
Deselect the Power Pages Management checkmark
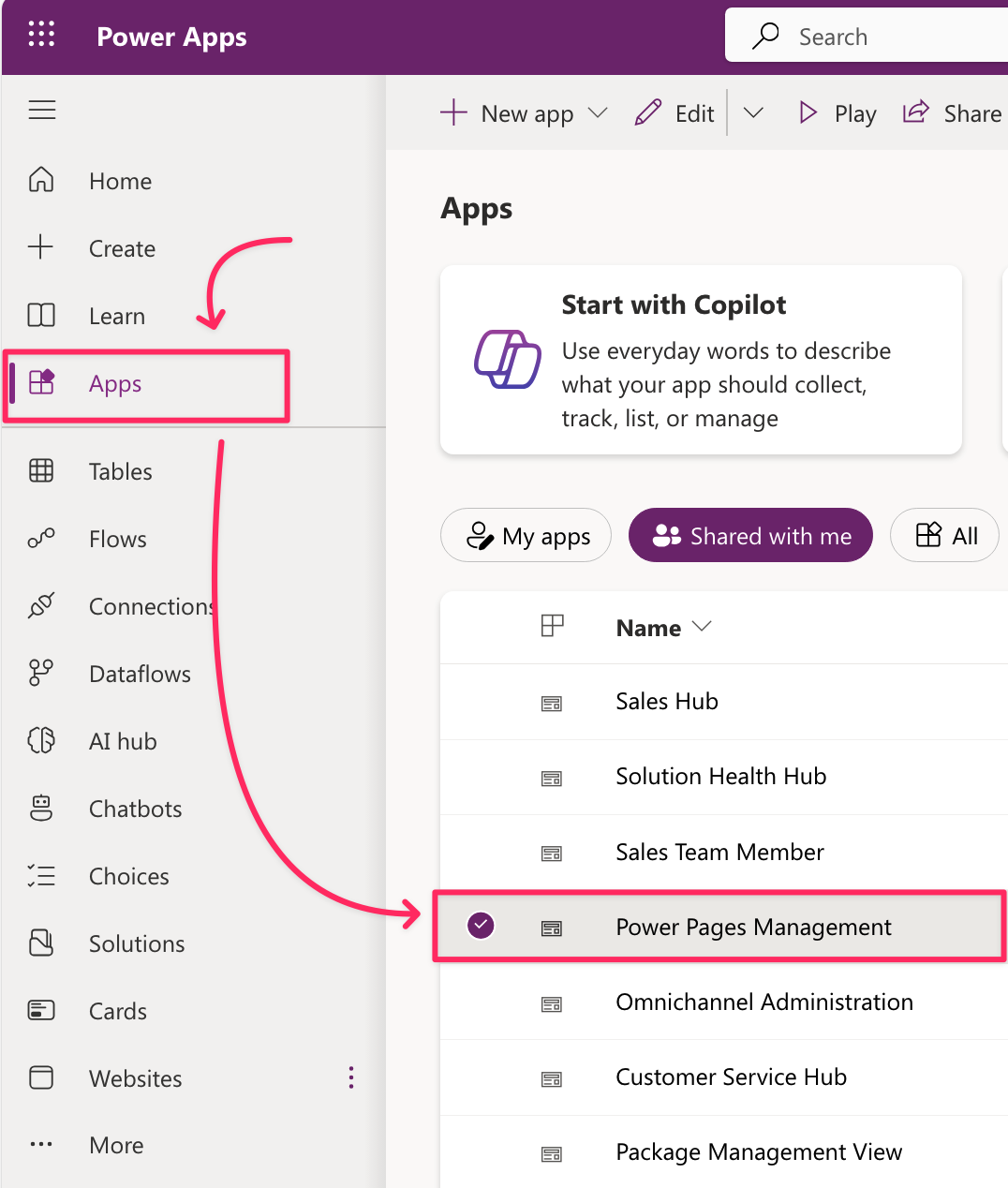click(x=481, y=926)
